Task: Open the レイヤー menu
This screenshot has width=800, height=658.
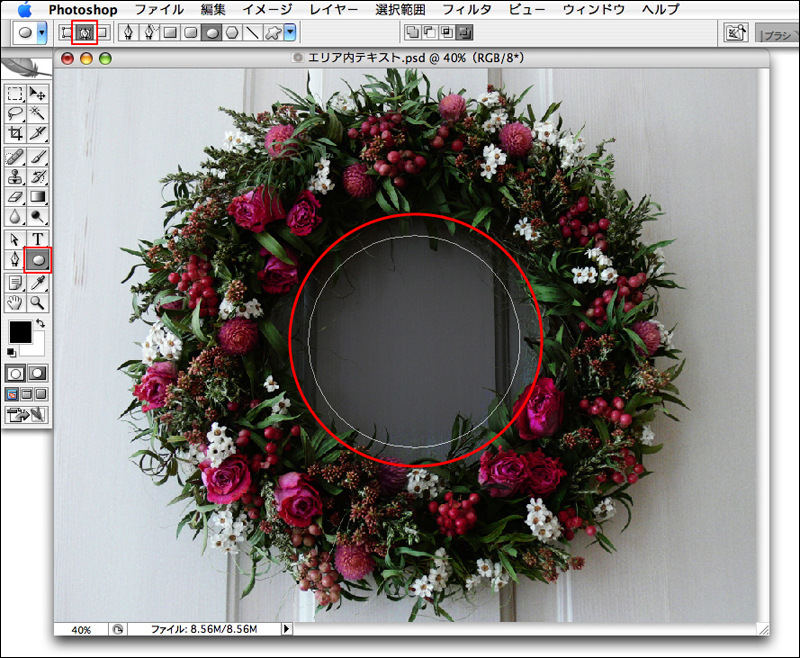Action: tap(328, 10)
